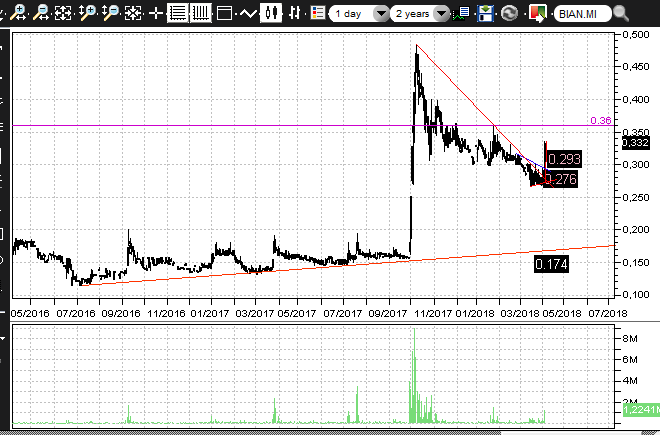Click the window panel layout icon
Viewport: 660px width, 435px height.
coord(224,13)
